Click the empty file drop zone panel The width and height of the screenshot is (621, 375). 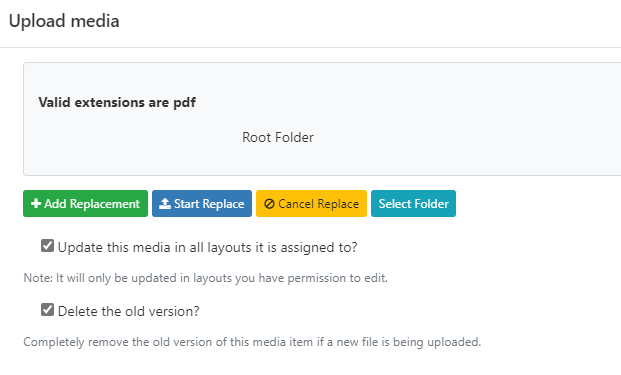(322, 119)
